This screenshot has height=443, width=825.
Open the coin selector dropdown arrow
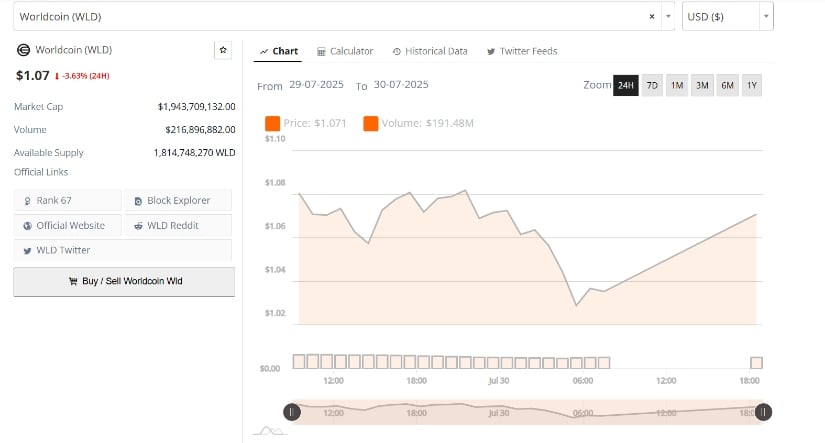click(668, 16)
